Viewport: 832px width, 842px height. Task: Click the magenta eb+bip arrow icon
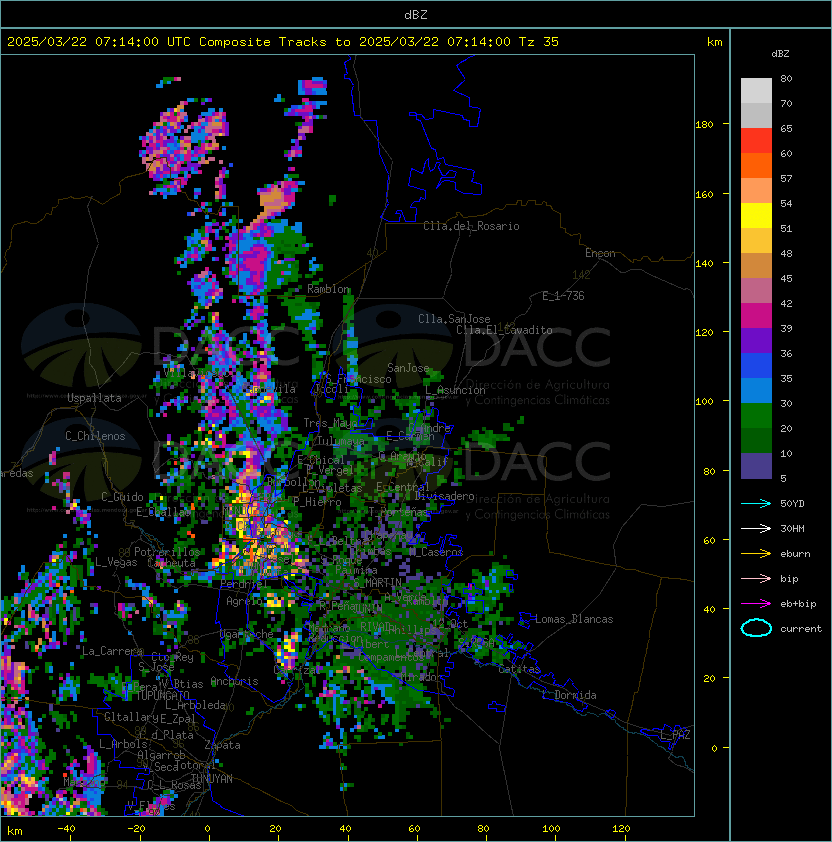[756, 604]
